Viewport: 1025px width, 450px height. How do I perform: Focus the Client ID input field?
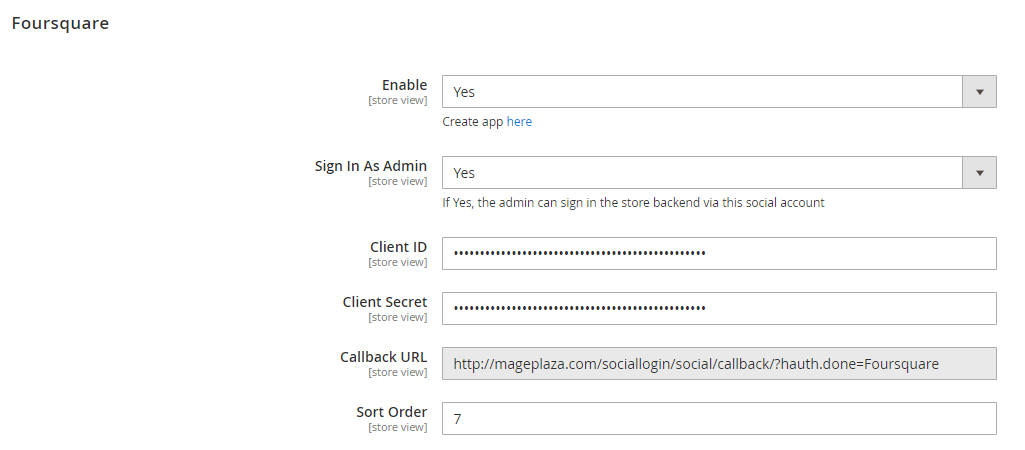point(719,254)
